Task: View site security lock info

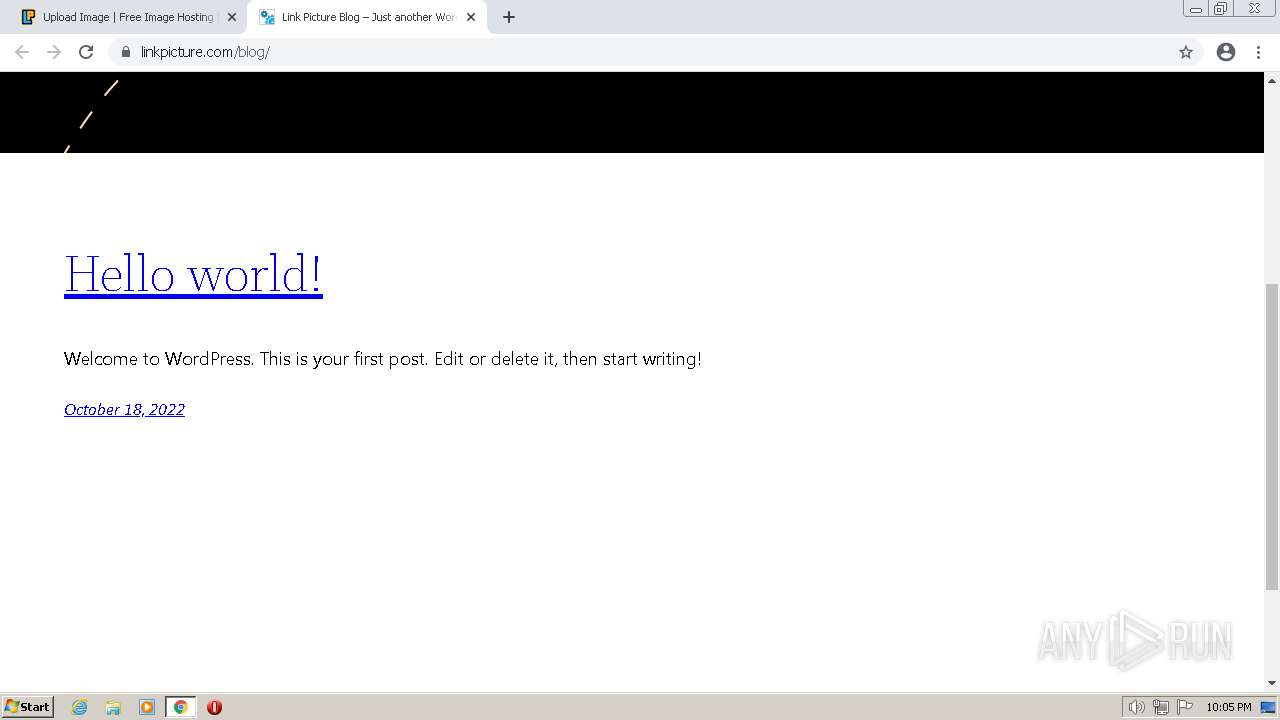Action: (x=126, y=52)
